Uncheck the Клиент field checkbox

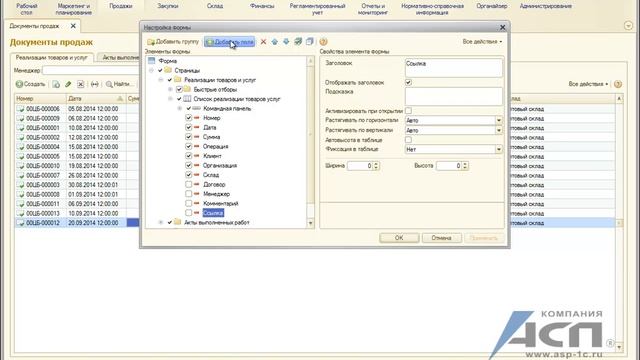(x=189, y=156)
